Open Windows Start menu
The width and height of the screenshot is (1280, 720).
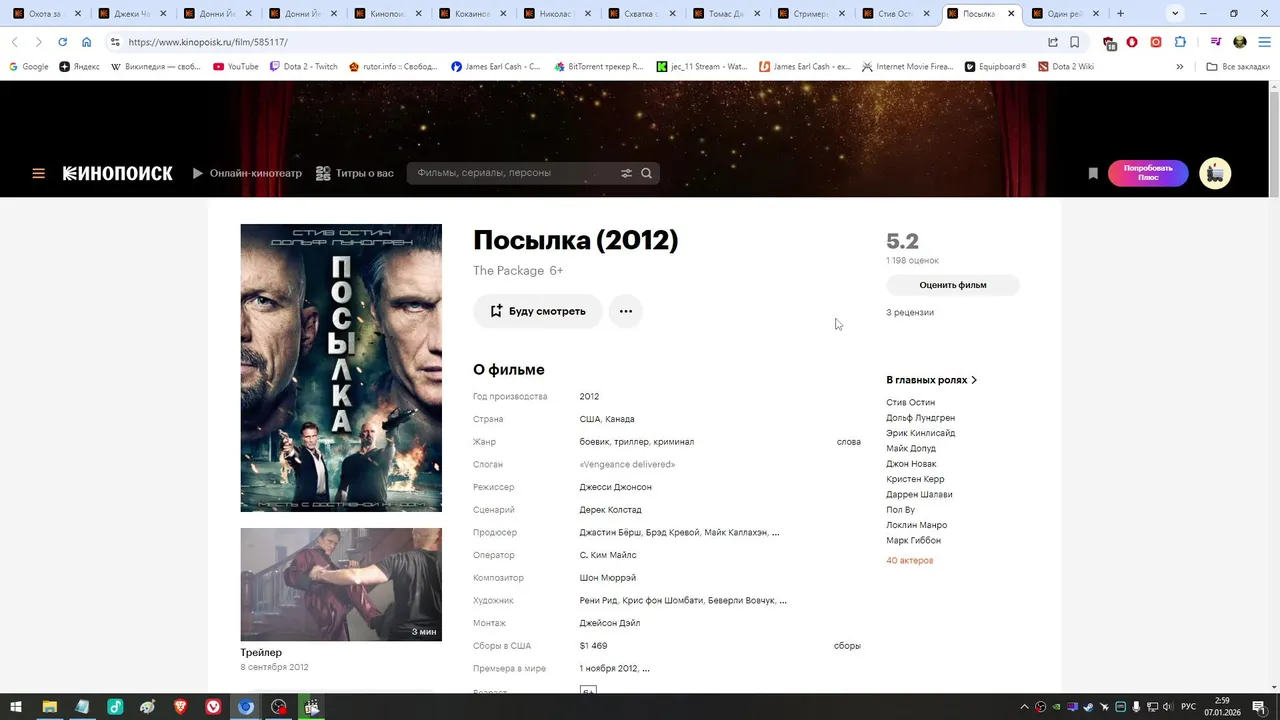[16, 707]
